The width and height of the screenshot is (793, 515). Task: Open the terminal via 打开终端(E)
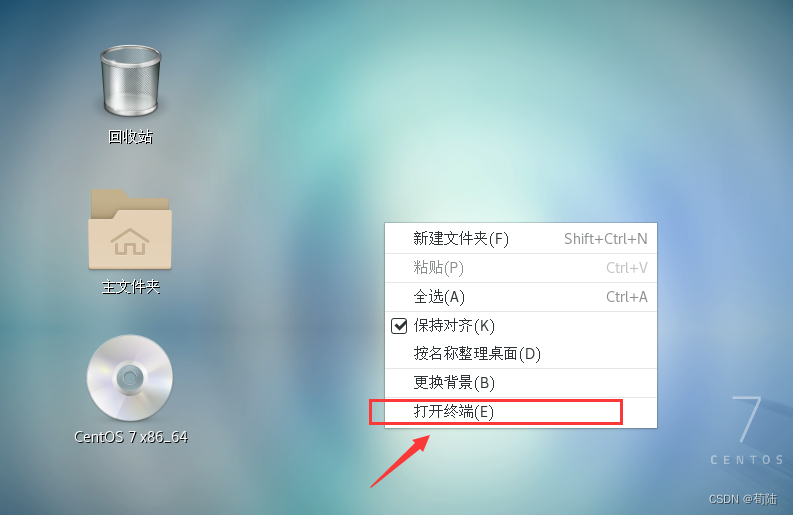click(521, 412)
